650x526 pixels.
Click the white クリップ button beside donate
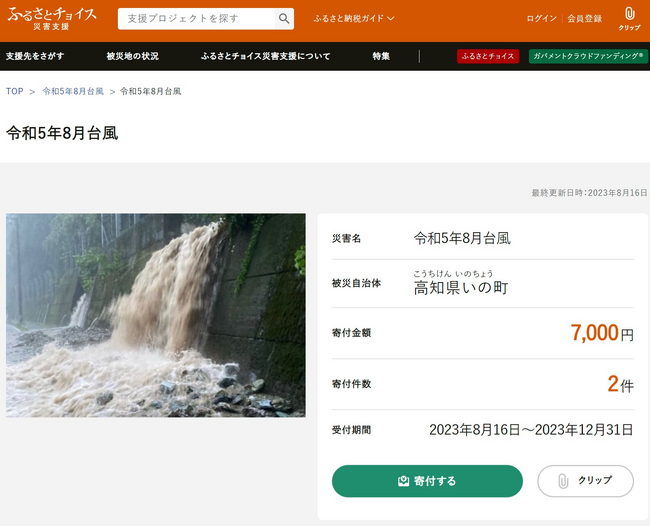coord(585,481)
